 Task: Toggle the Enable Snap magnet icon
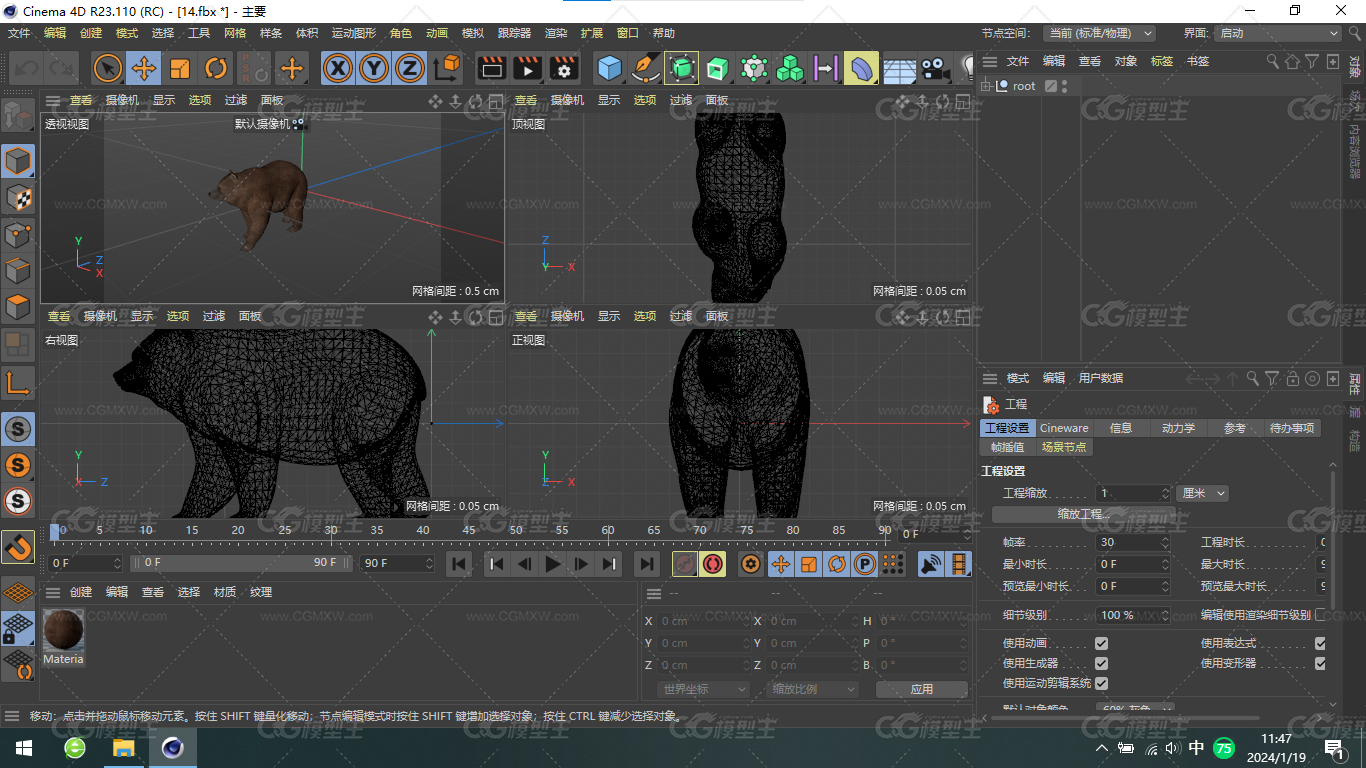point(18,546)
